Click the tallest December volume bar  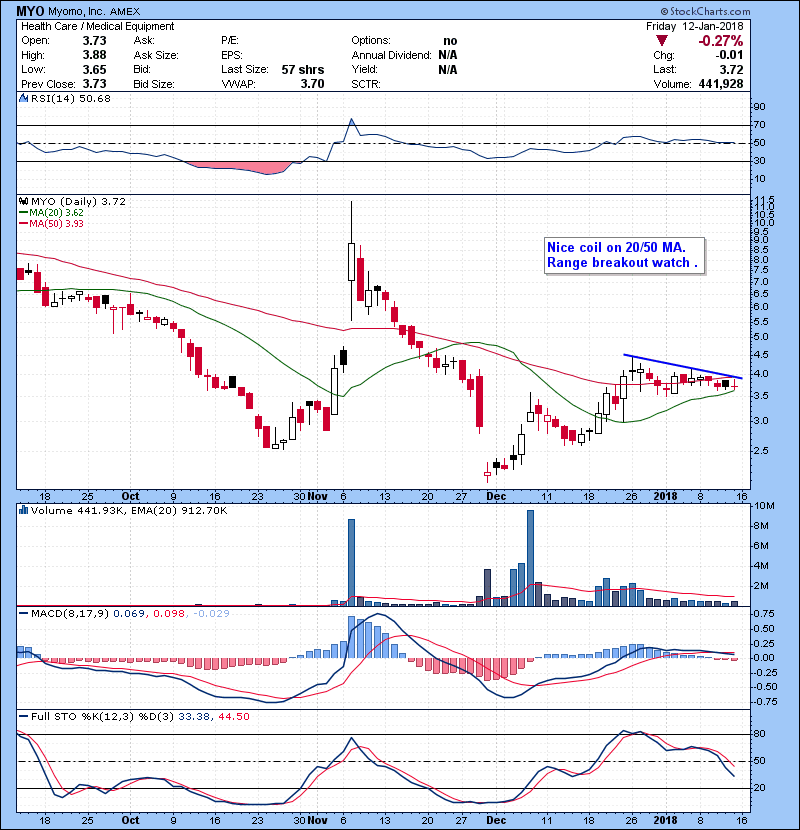pos(531,558)
